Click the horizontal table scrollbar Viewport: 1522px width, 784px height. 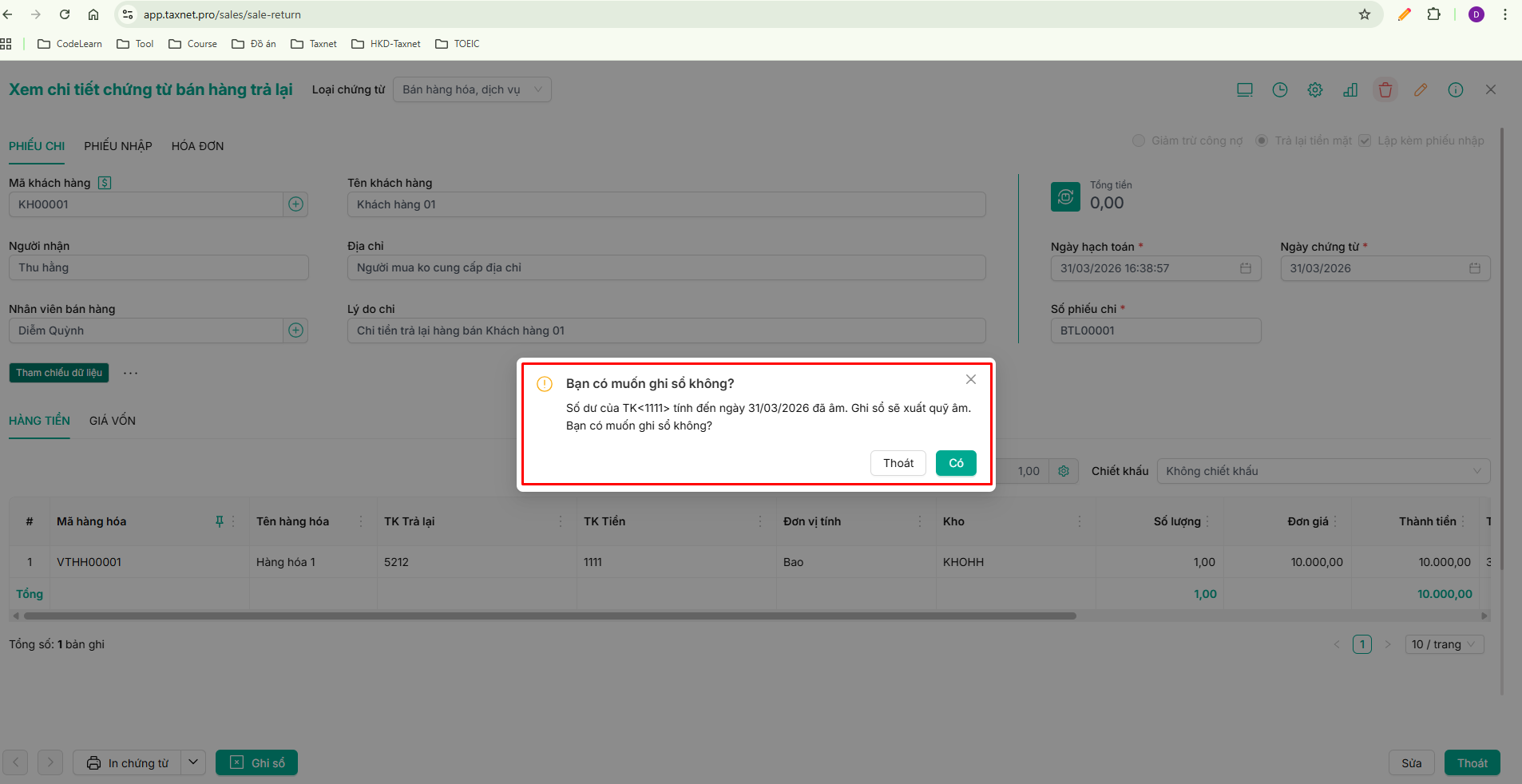(x=550, y=616)
